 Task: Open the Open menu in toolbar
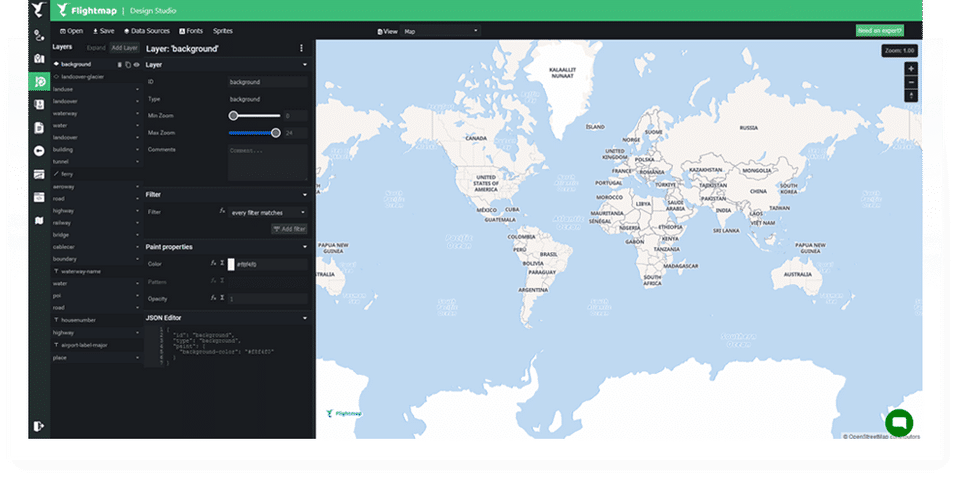click(x=72, y=31)
